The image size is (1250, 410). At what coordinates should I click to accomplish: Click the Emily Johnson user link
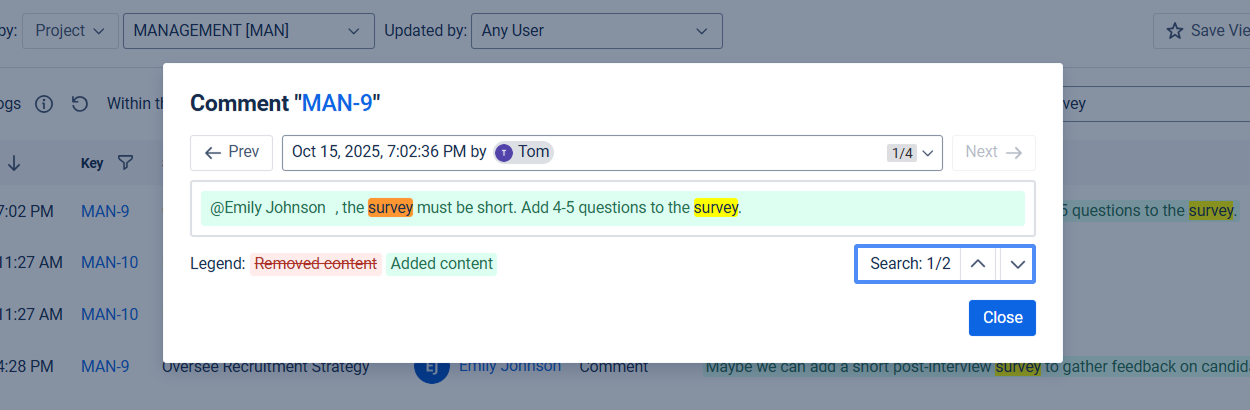510,366
